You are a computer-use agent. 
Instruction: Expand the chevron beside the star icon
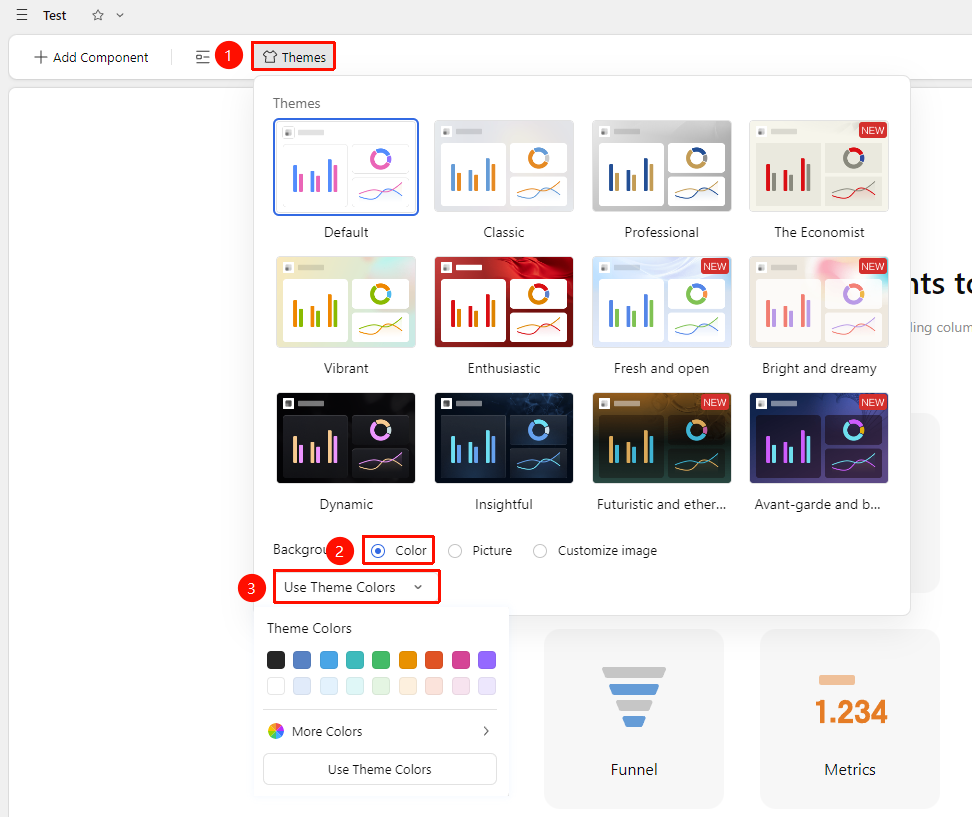tap(120, 15)
